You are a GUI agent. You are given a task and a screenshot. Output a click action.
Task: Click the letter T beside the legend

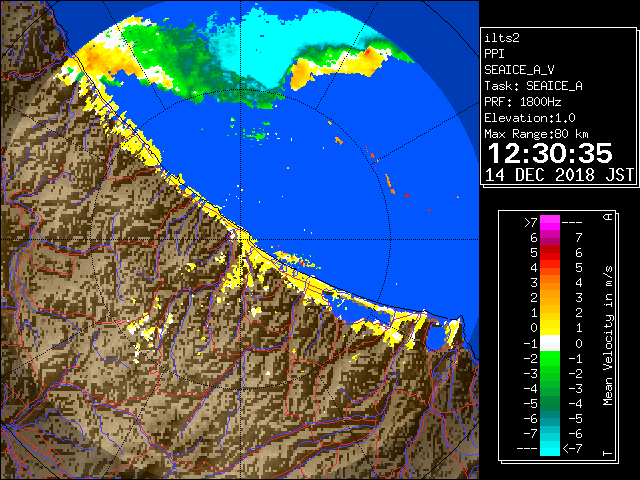pyautogui.click(x=609, y=453)
